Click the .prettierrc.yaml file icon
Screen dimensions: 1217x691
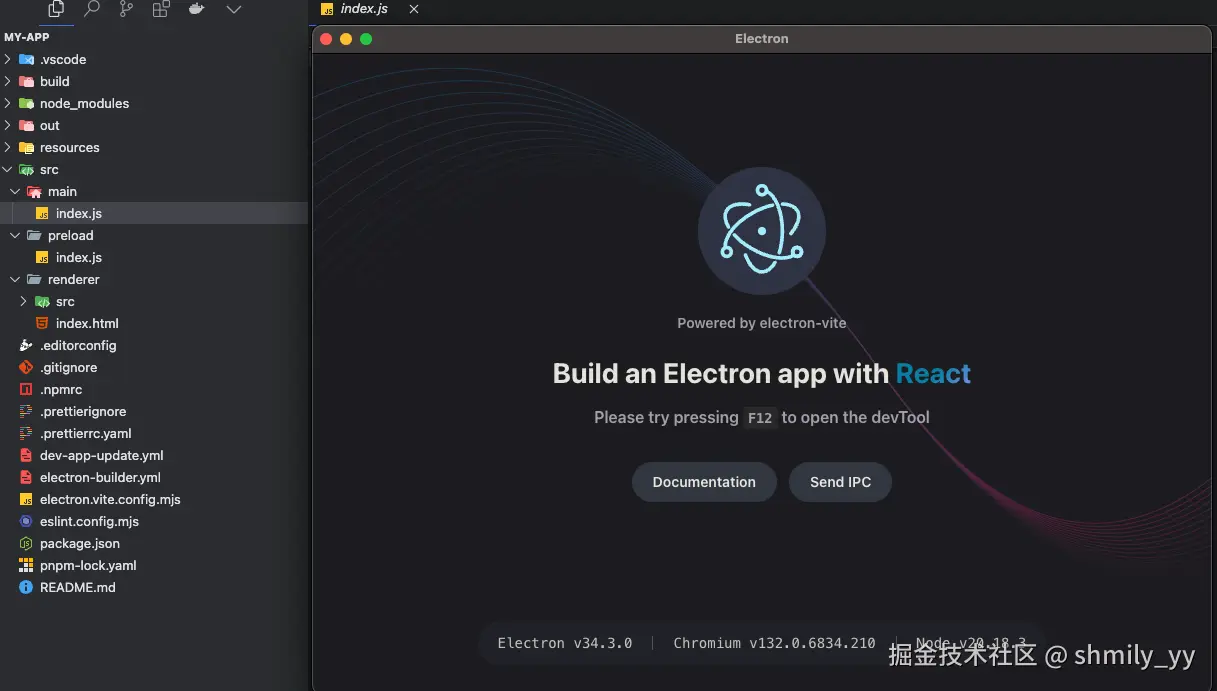pyautogui.click(x=26, y=433)
